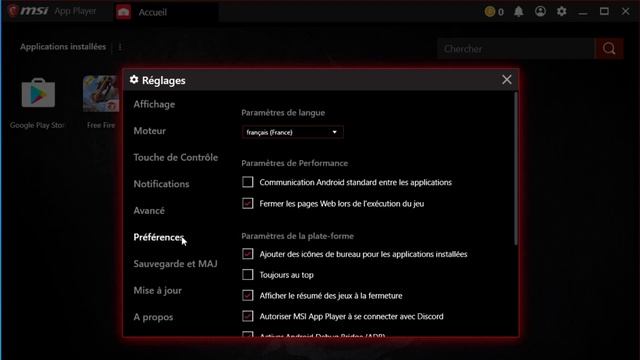
Task: Click the Accueil home tab icon
Action: 123,12
